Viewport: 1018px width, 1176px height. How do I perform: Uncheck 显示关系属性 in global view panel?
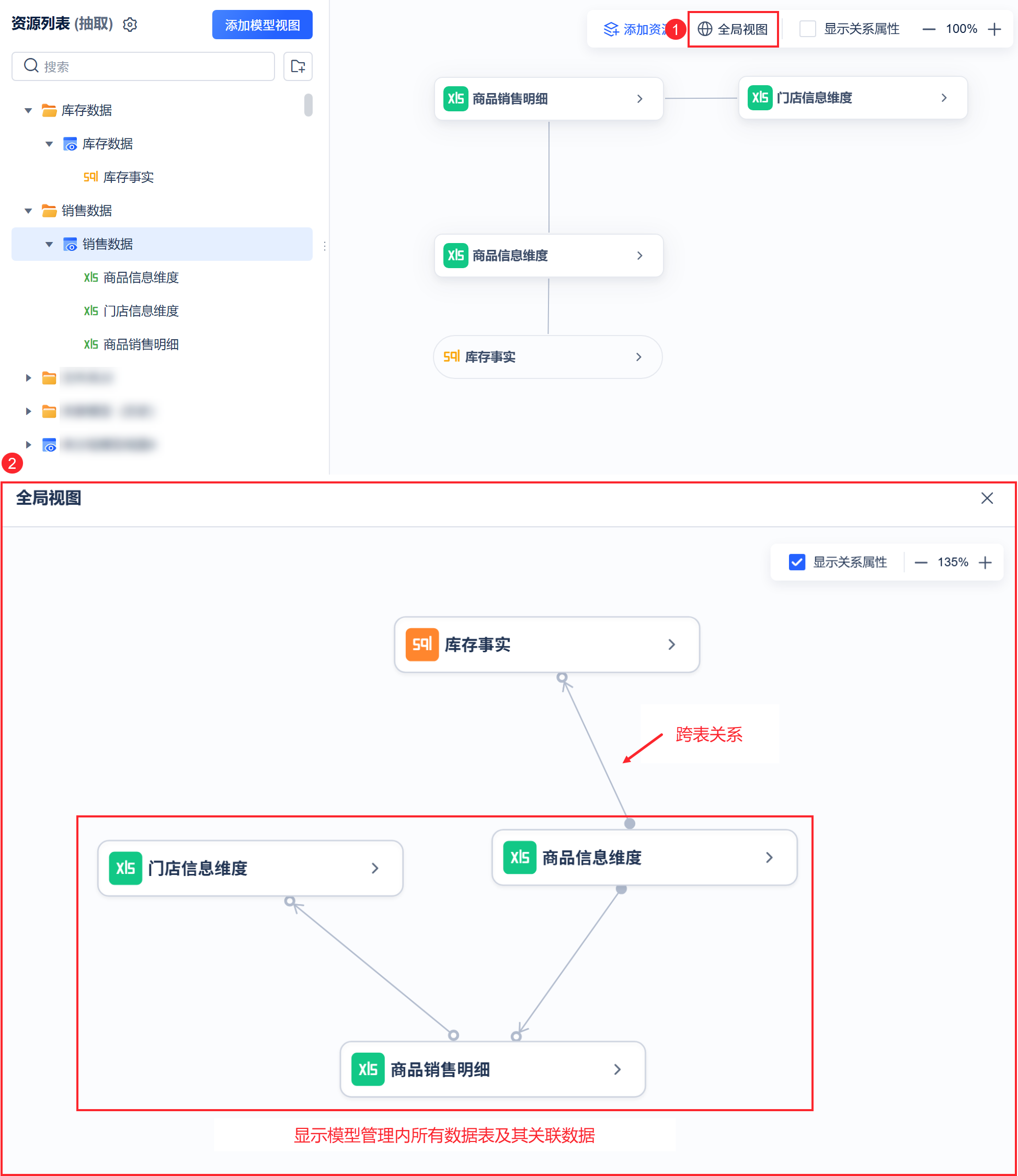[x=796, y=562]
